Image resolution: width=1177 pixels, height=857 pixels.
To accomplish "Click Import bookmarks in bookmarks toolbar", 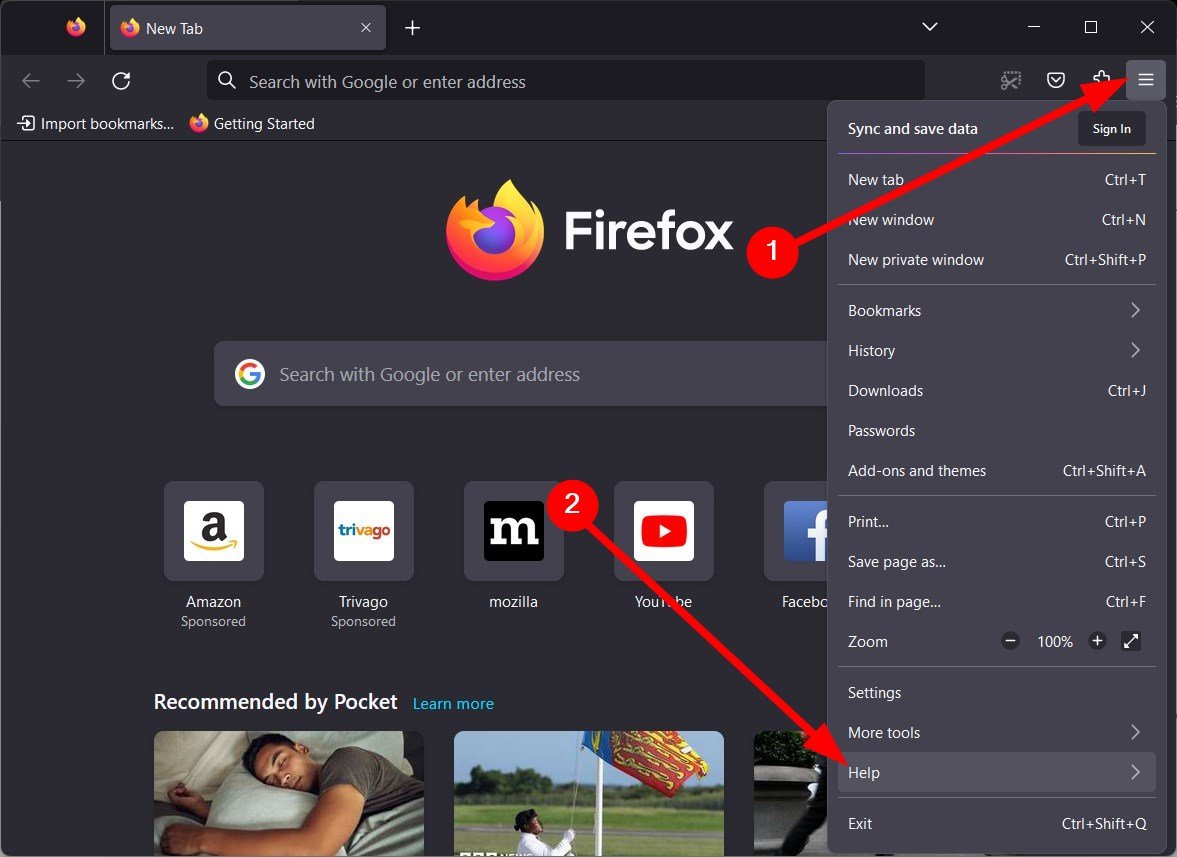I will point(96,123).
